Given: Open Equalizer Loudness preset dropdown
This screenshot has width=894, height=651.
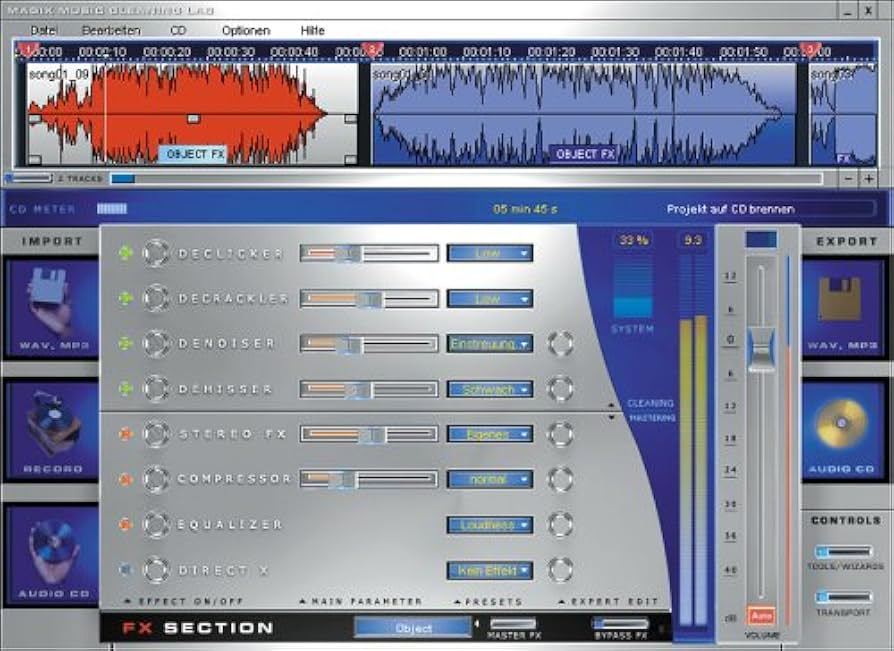Looking at the screenshot, I should click(x=490, y=524).
